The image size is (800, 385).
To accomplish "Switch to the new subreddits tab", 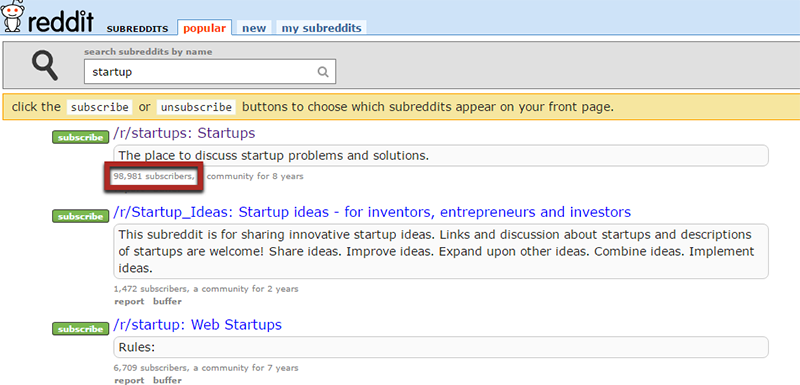I will coord(254,28).
